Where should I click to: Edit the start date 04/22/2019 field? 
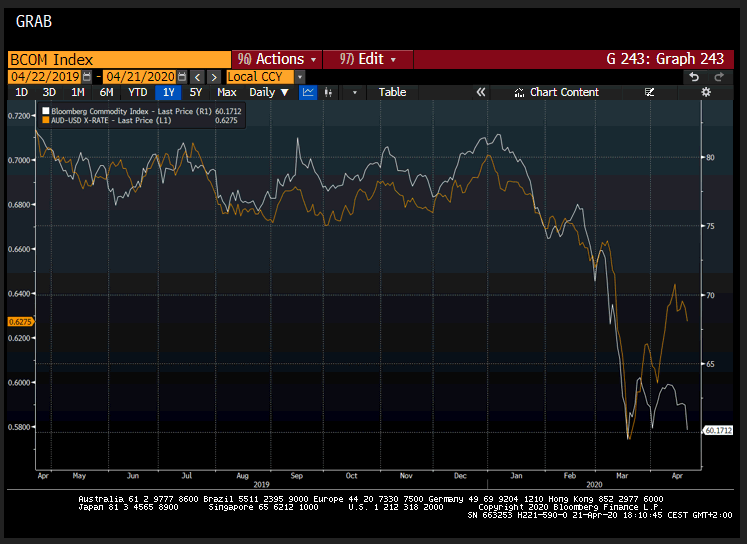45,77
